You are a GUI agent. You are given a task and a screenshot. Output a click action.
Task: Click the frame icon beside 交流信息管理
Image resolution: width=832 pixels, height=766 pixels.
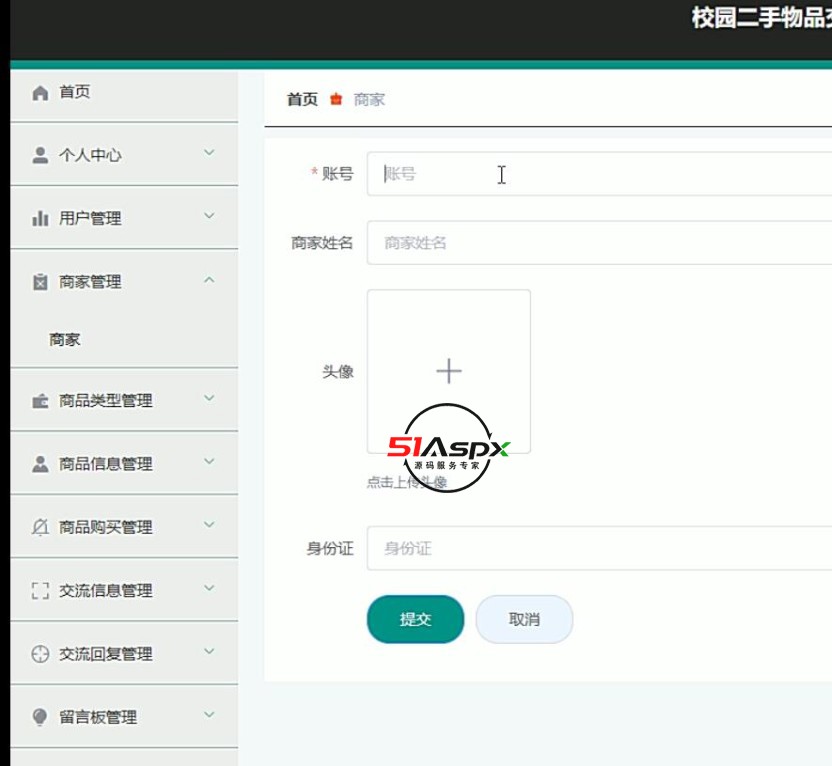click(x=40, y=590)
